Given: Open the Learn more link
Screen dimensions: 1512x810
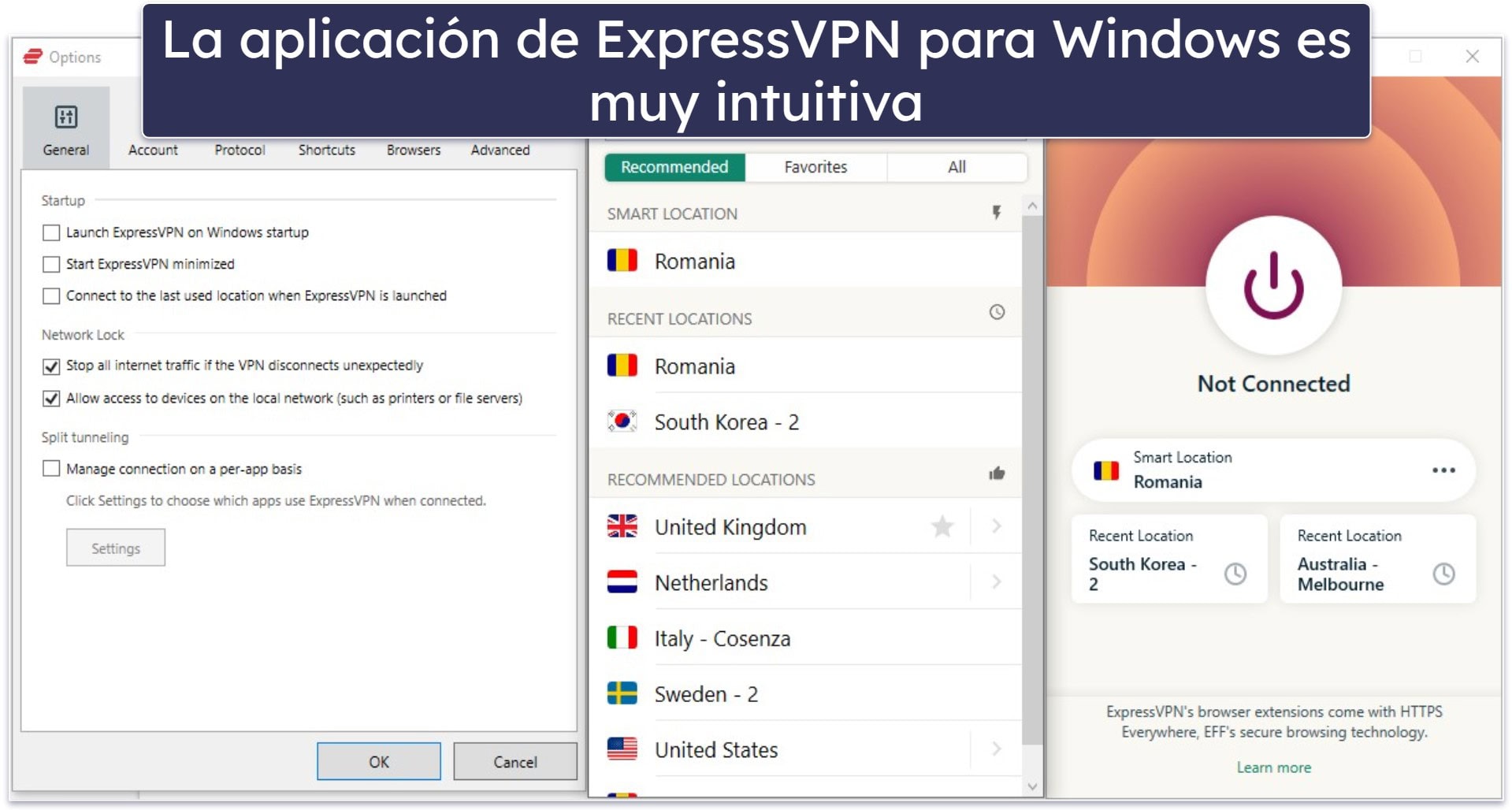Looking at the screenshot, I should tap(1273, 767).
